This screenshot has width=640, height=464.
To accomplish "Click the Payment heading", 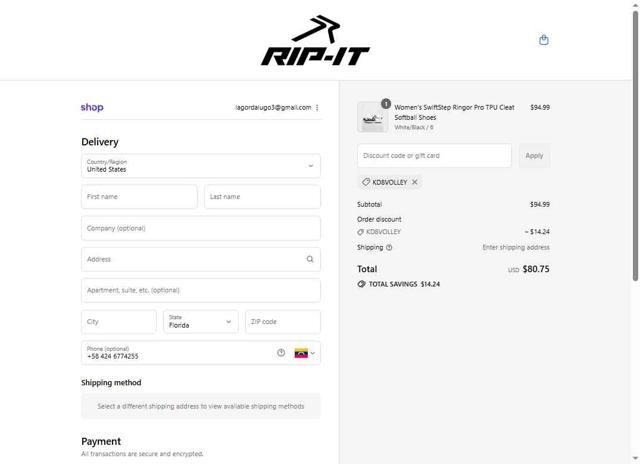I will (101, 441).
